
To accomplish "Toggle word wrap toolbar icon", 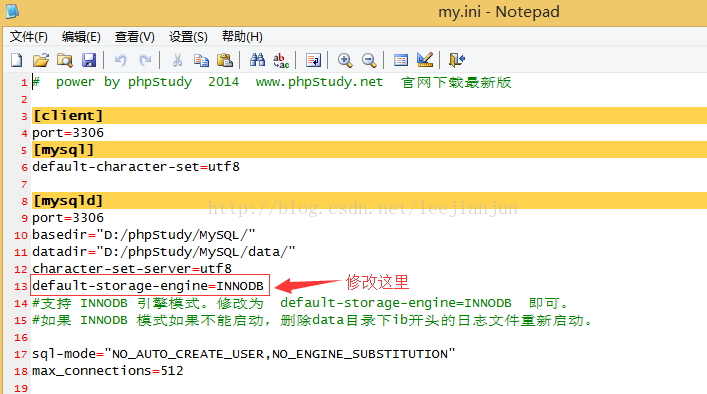I will tap(313, 60).
